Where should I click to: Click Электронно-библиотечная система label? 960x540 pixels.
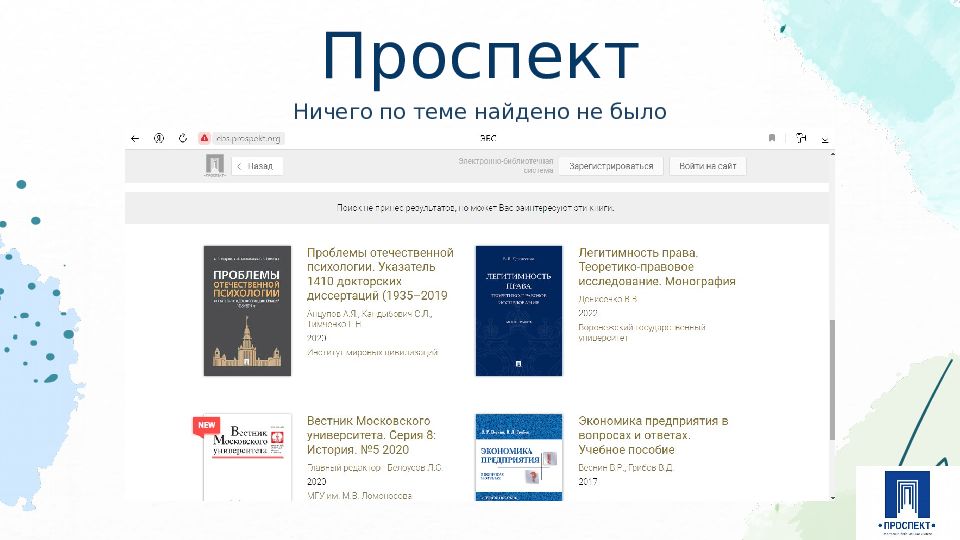coord(506,165)
